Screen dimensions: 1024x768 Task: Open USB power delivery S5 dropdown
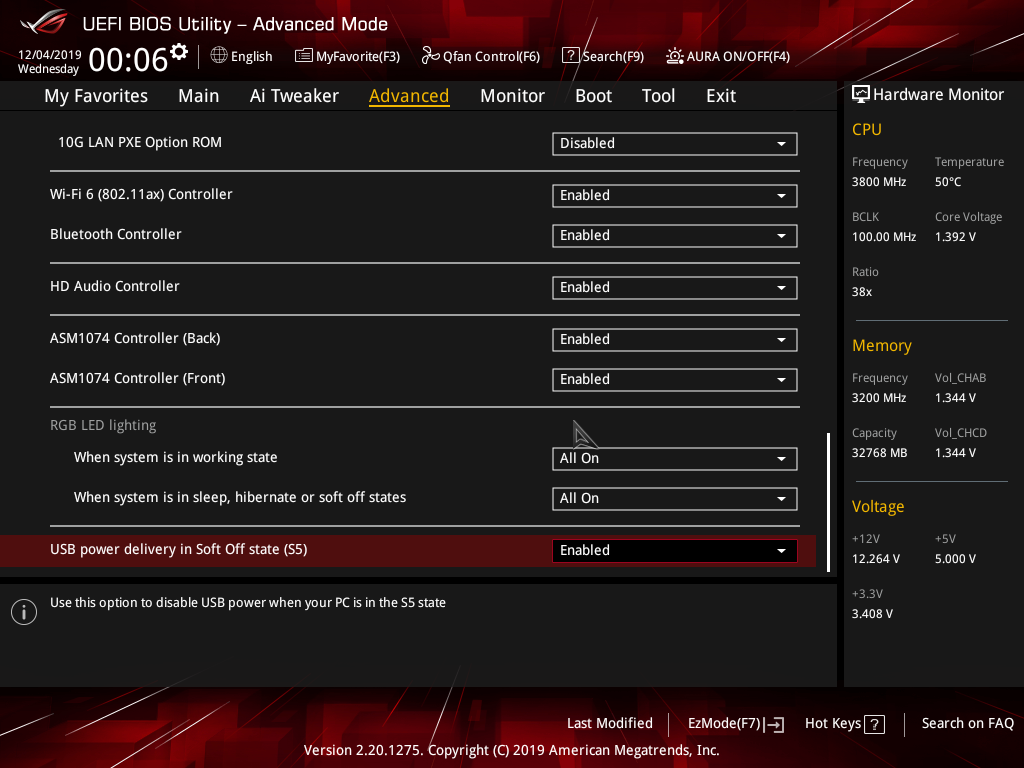pyautogui.click(x=675, y=551)
